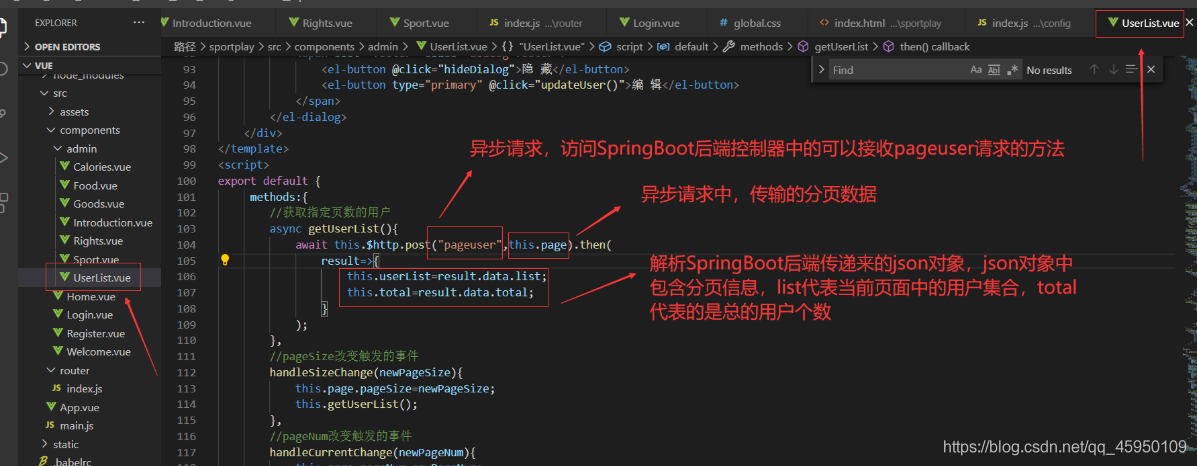Open index.js under the router folder
The image size is (1197, 466).
76,389
